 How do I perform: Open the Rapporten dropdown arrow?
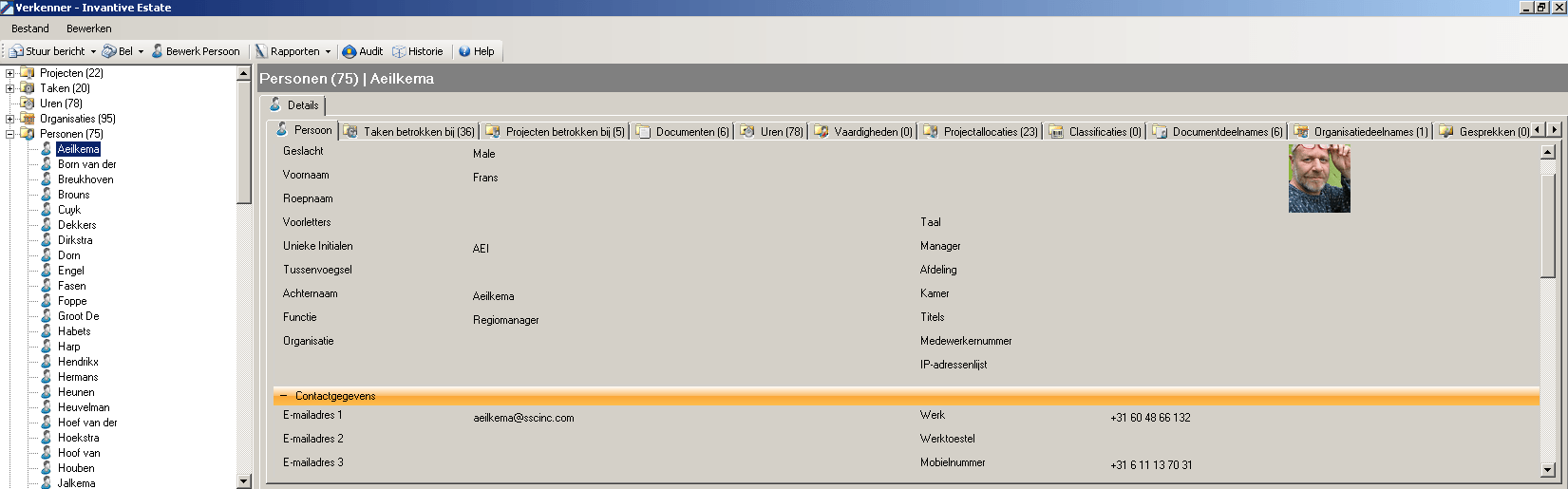pyautogui.click(x=328, y=52)
